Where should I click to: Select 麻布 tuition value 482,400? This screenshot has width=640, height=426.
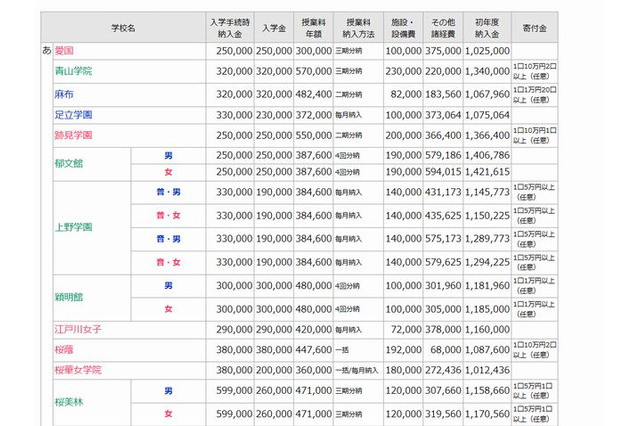pyautogui.click(x=313, y=94)
